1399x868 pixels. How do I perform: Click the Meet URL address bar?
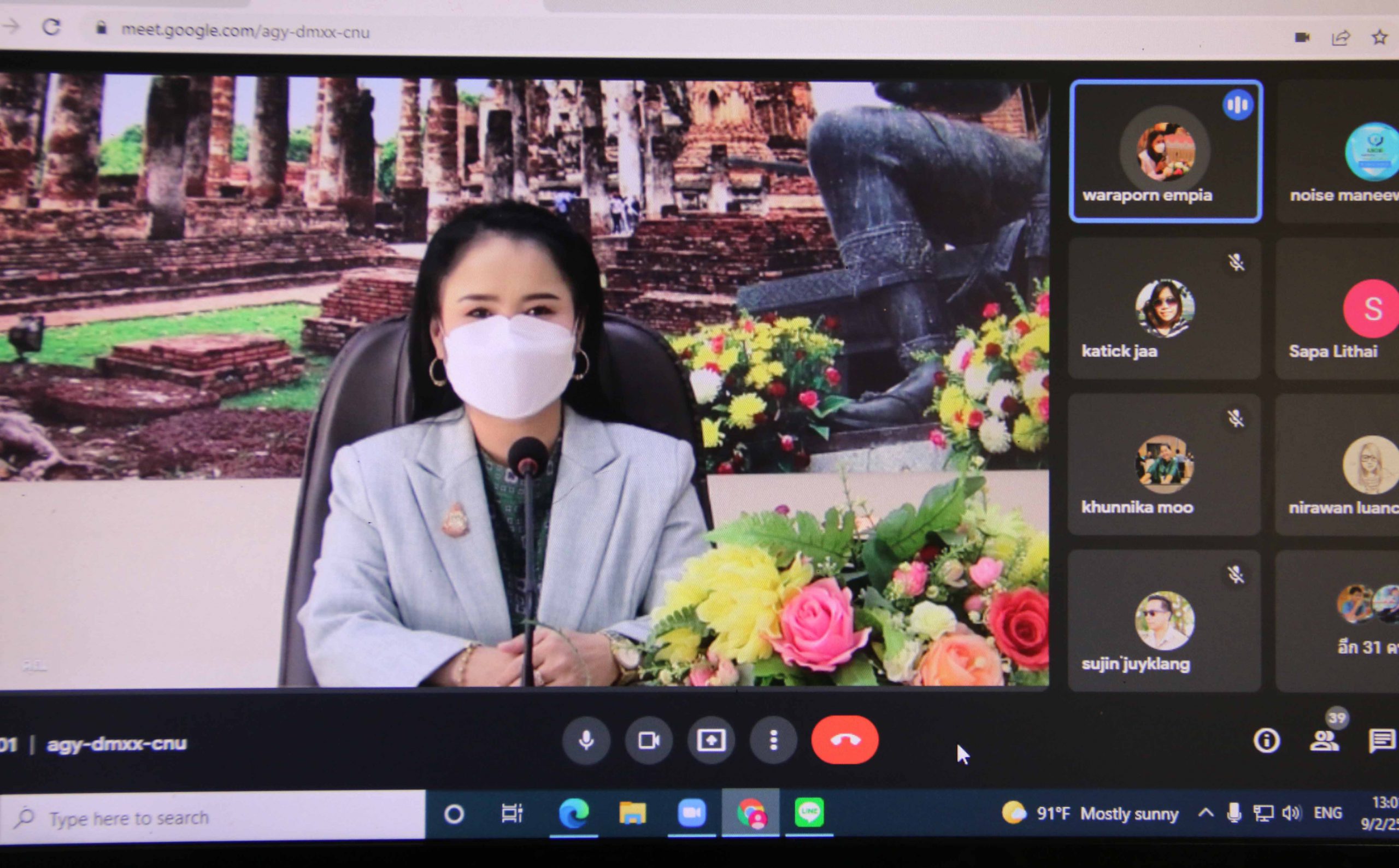[x=245, y=31]
